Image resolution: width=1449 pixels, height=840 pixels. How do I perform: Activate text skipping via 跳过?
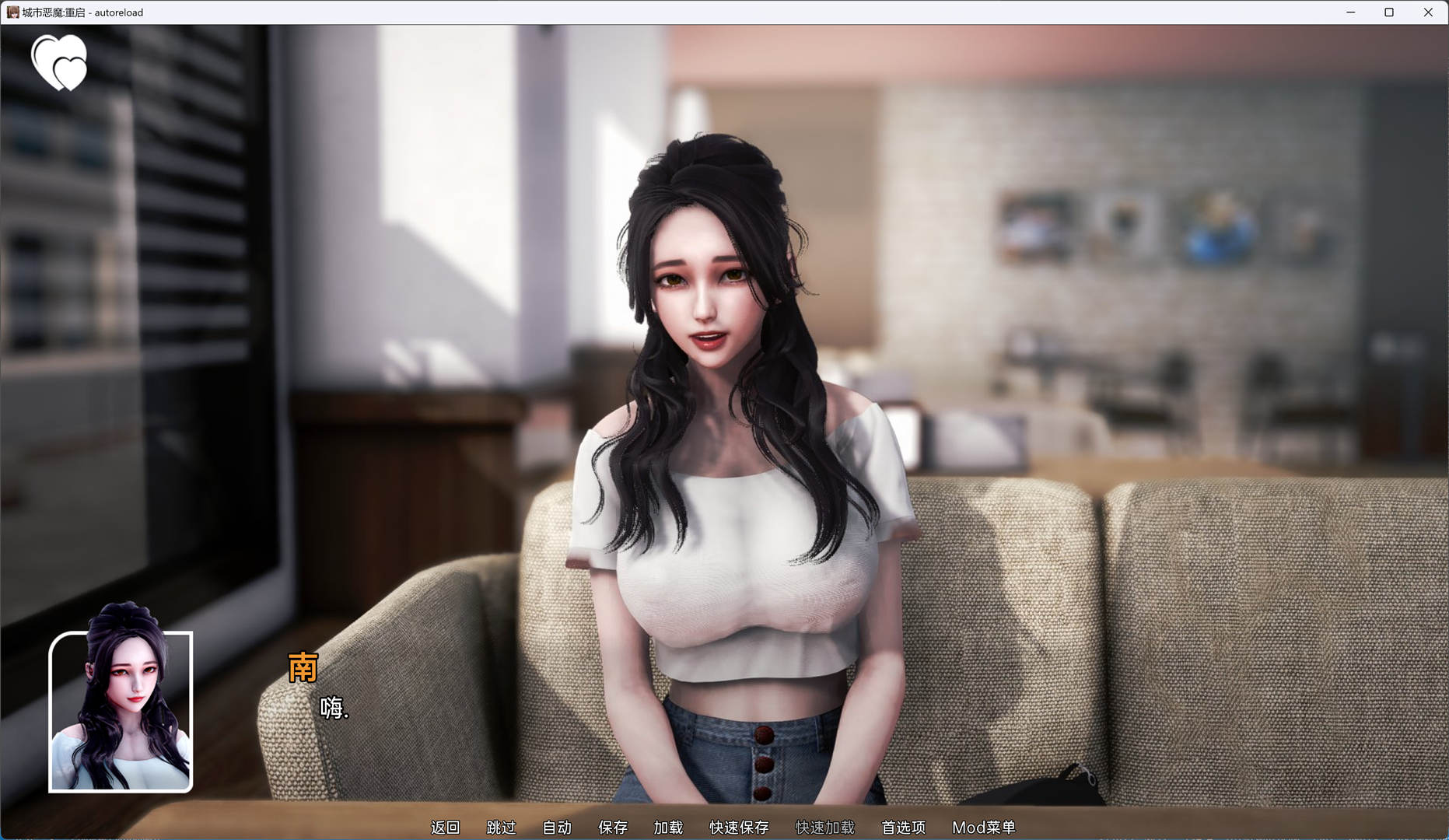click(x=501, y=828)
